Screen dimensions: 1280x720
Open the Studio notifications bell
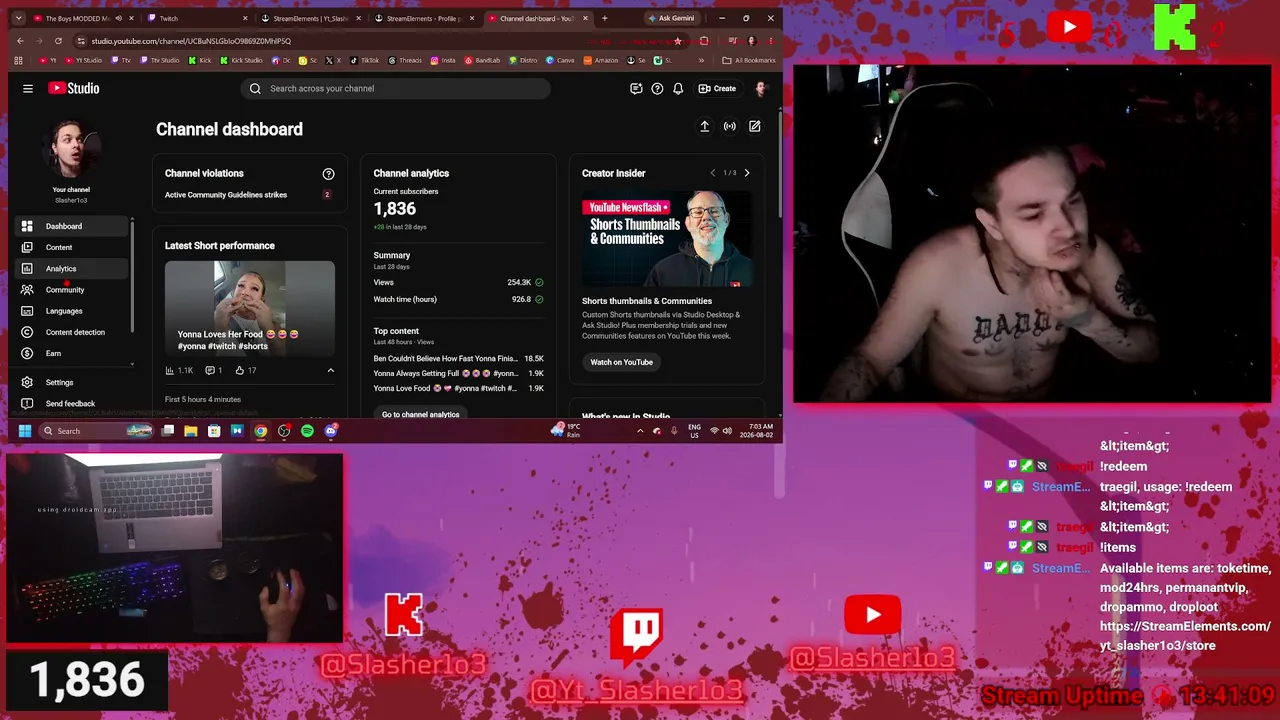(678, 88)
